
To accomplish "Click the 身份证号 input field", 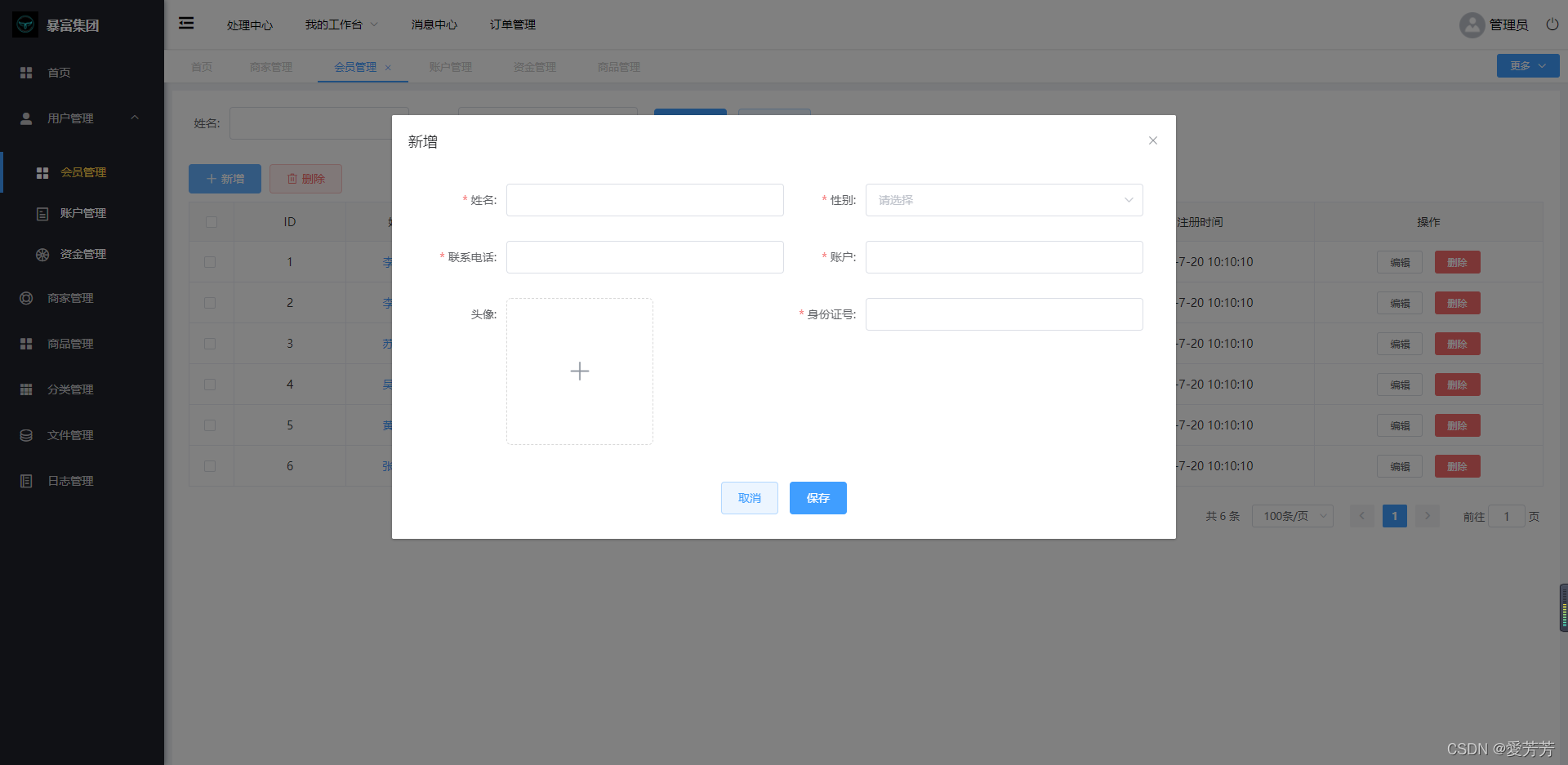I will (1004, 314).
